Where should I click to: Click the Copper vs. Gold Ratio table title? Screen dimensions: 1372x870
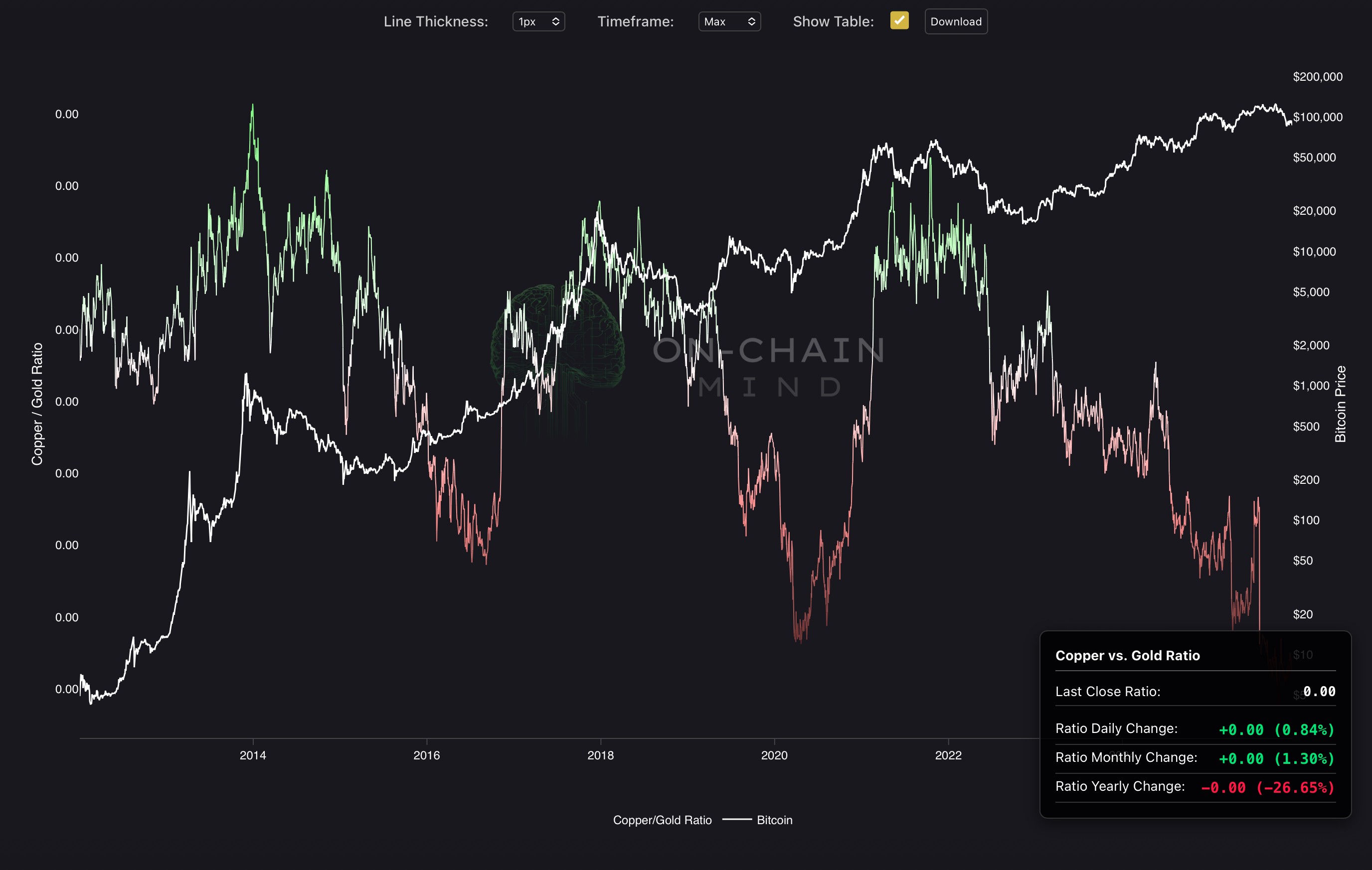click(1127, 655)
